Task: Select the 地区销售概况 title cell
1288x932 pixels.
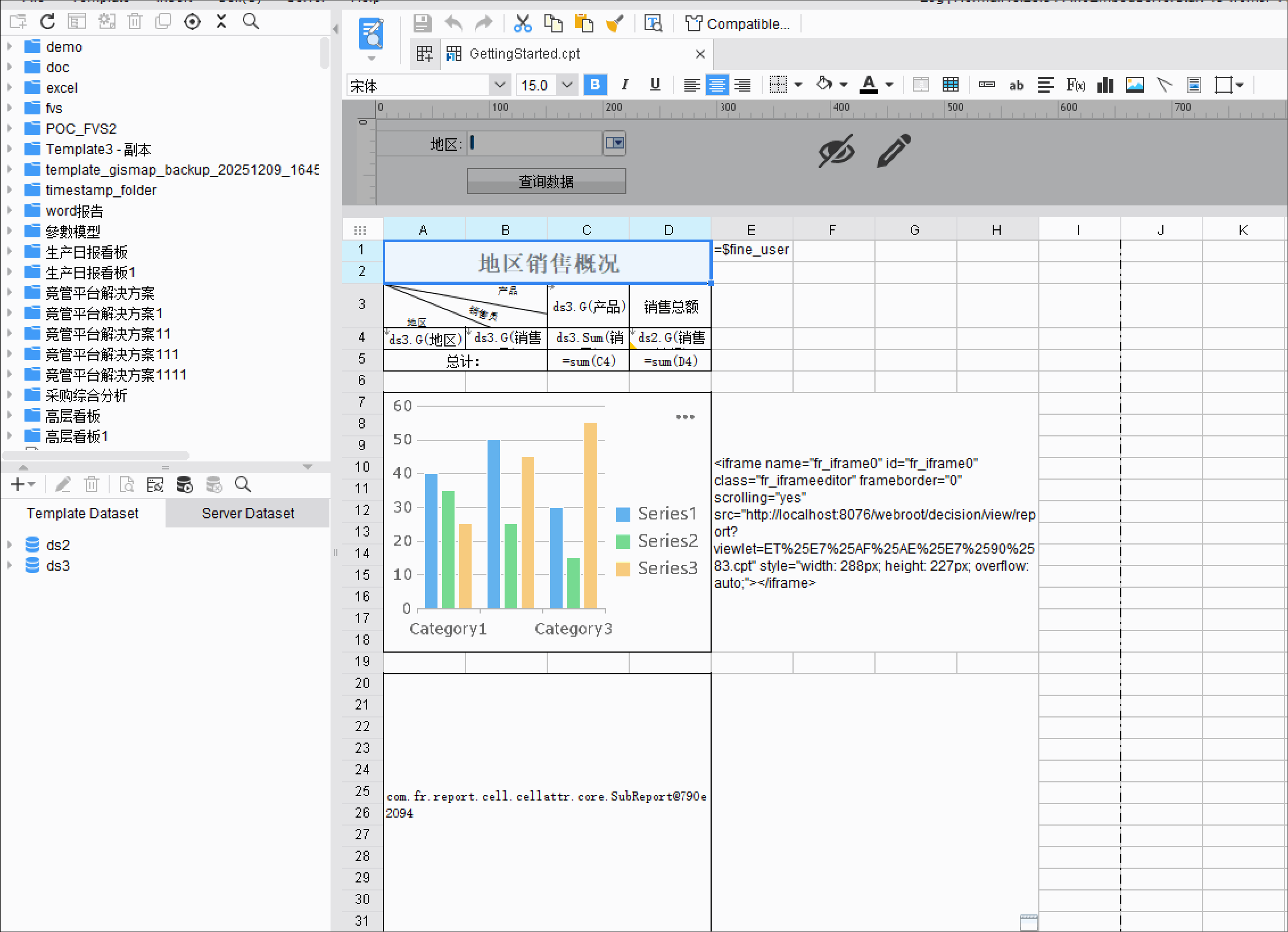Action: 547,263
